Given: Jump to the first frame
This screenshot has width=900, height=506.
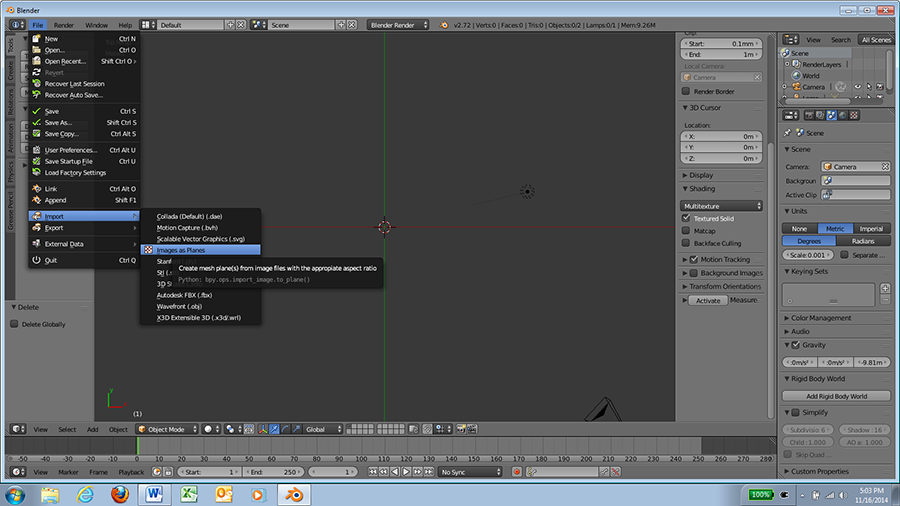Looking at the screenshot, I should pyautogui.click(x=373, y=472).
